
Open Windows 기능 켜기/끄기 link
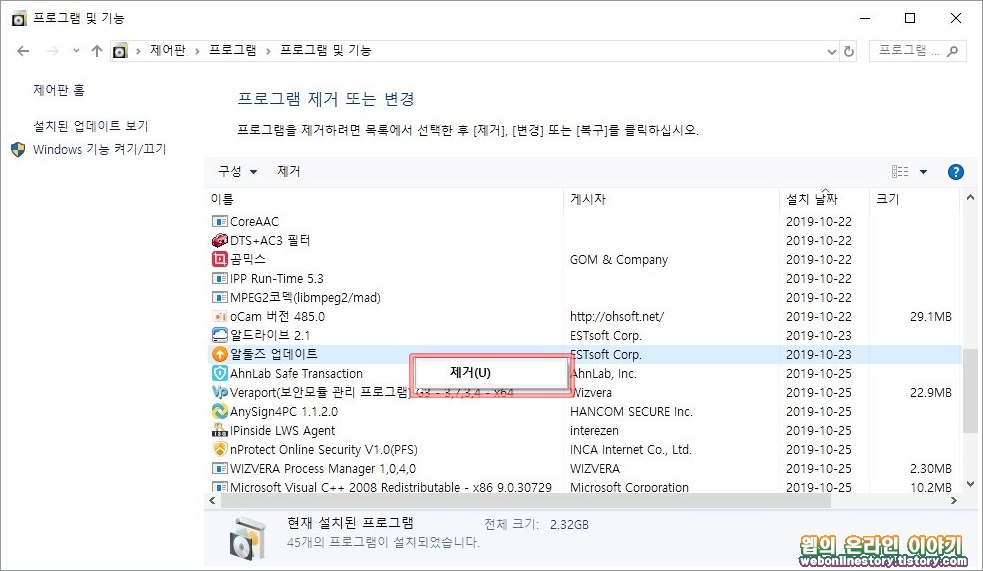pos(100,149)
